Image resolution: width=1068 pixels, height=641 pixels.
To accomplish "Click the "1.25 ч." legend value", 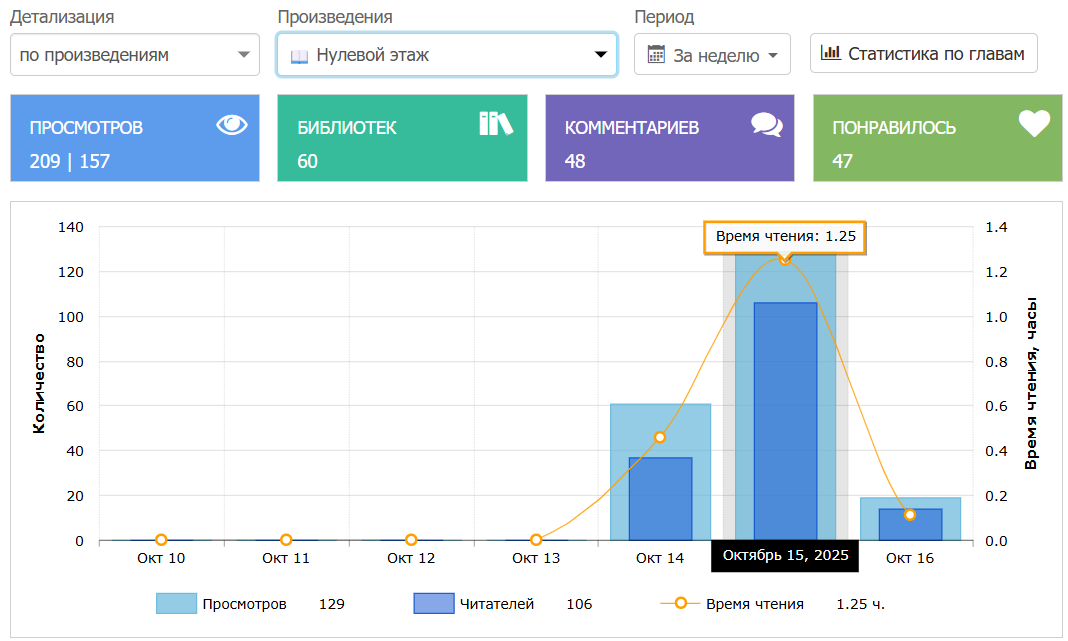I will (860, 604).
